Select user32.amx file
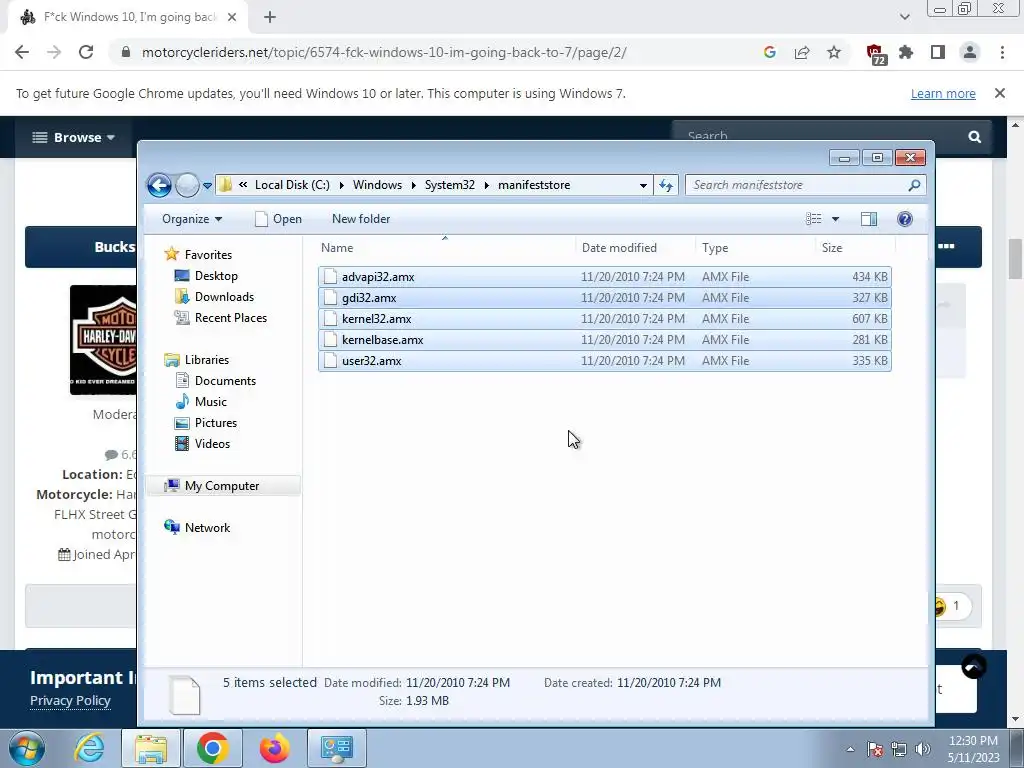 [605, 360]
